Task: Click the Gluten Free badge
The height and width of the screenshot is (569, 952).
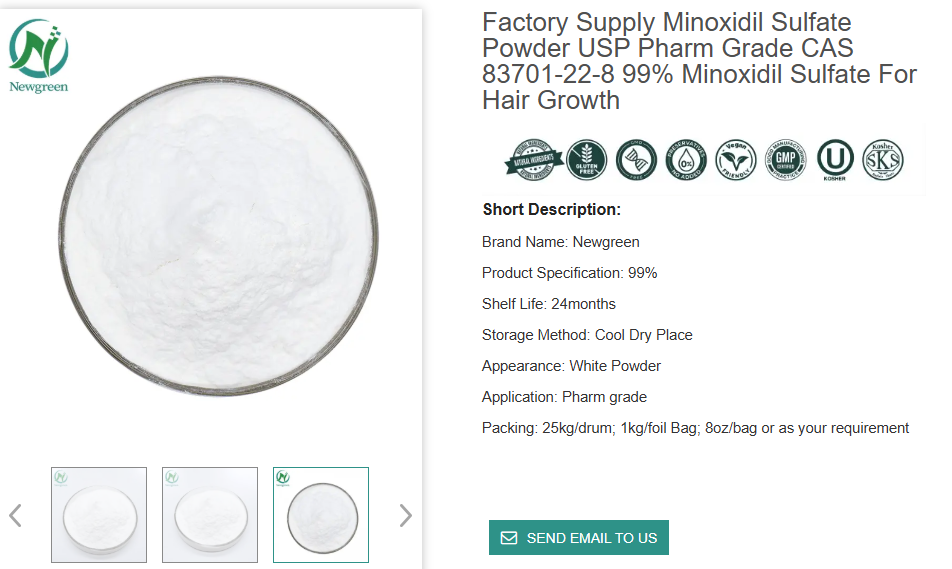Action: (x=587, y=160)
